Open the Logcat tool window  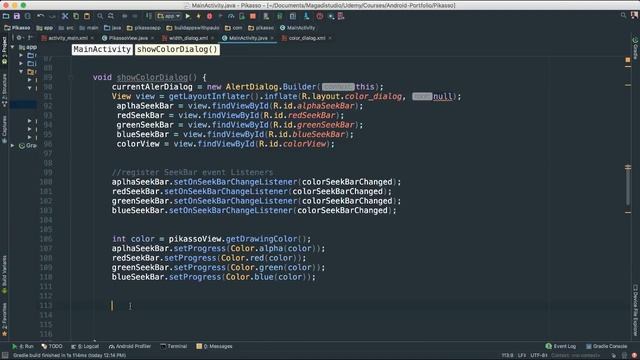(85, 346)
